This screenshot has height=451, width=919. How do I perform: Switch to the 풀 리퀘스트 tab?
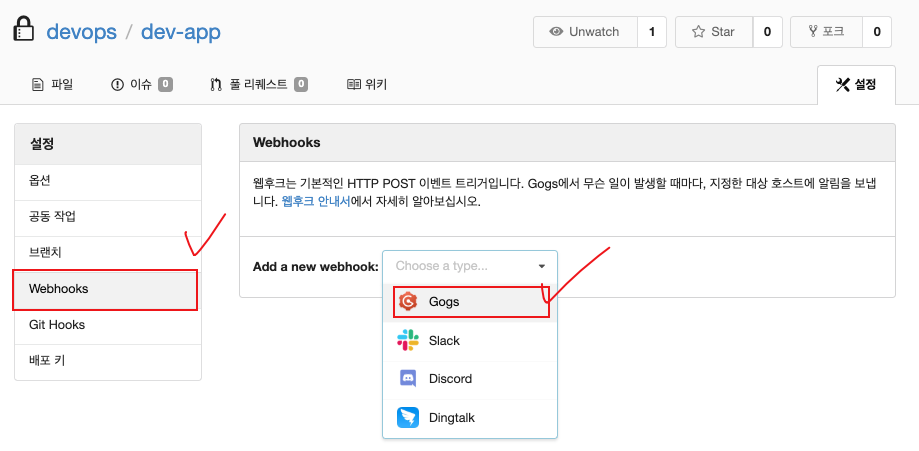(x=258, y=84)
